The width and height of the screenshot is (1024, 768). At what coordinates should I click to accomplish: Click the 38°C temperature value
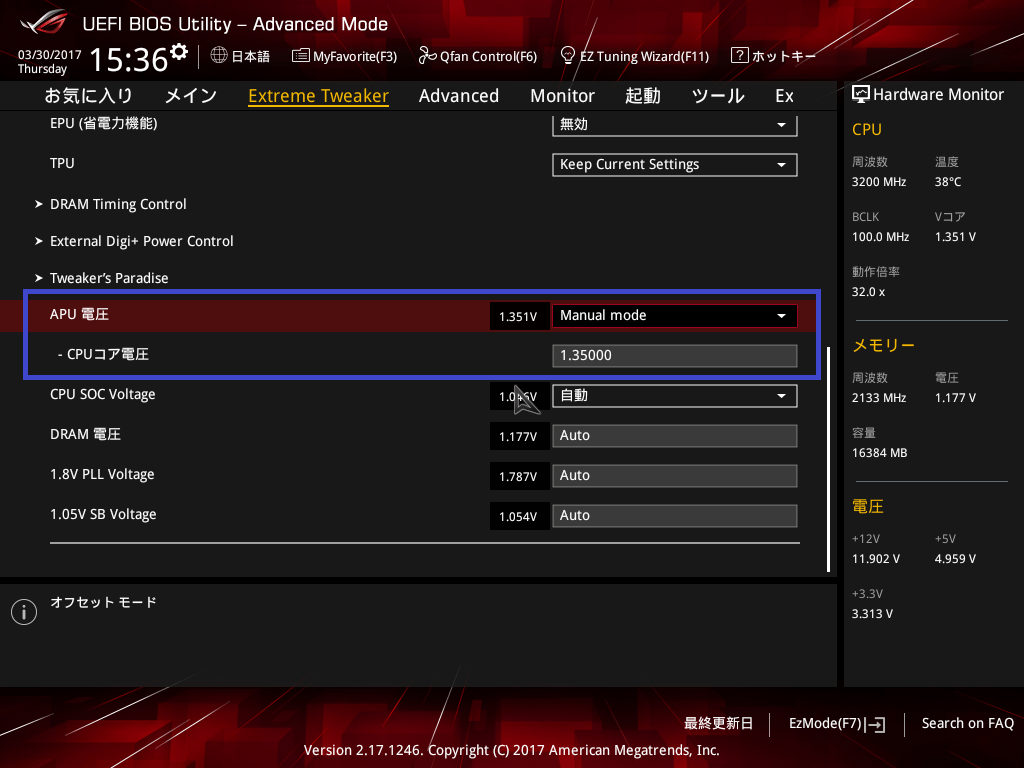(948, 182)
